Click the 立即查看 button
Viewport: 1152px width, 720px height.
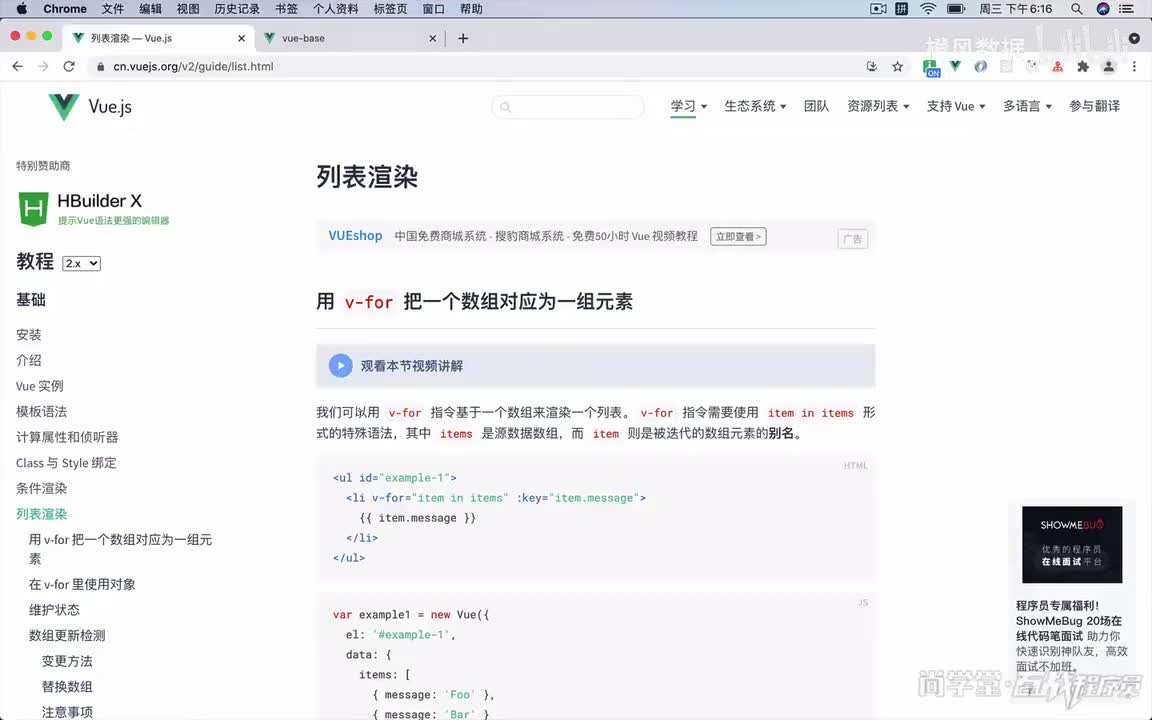coord(738,237)
